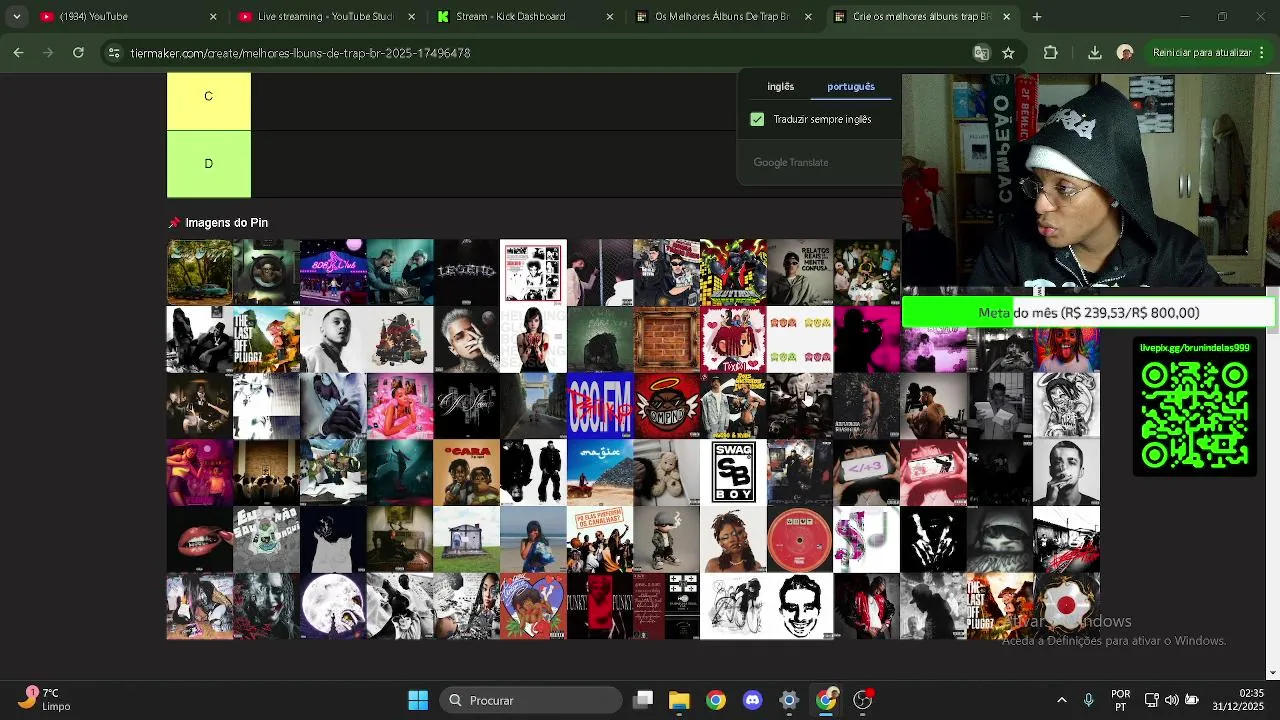Select the red vinyl record album cover
The width and height of the screenshot is (1280, 720).
[x=800, y=539]
